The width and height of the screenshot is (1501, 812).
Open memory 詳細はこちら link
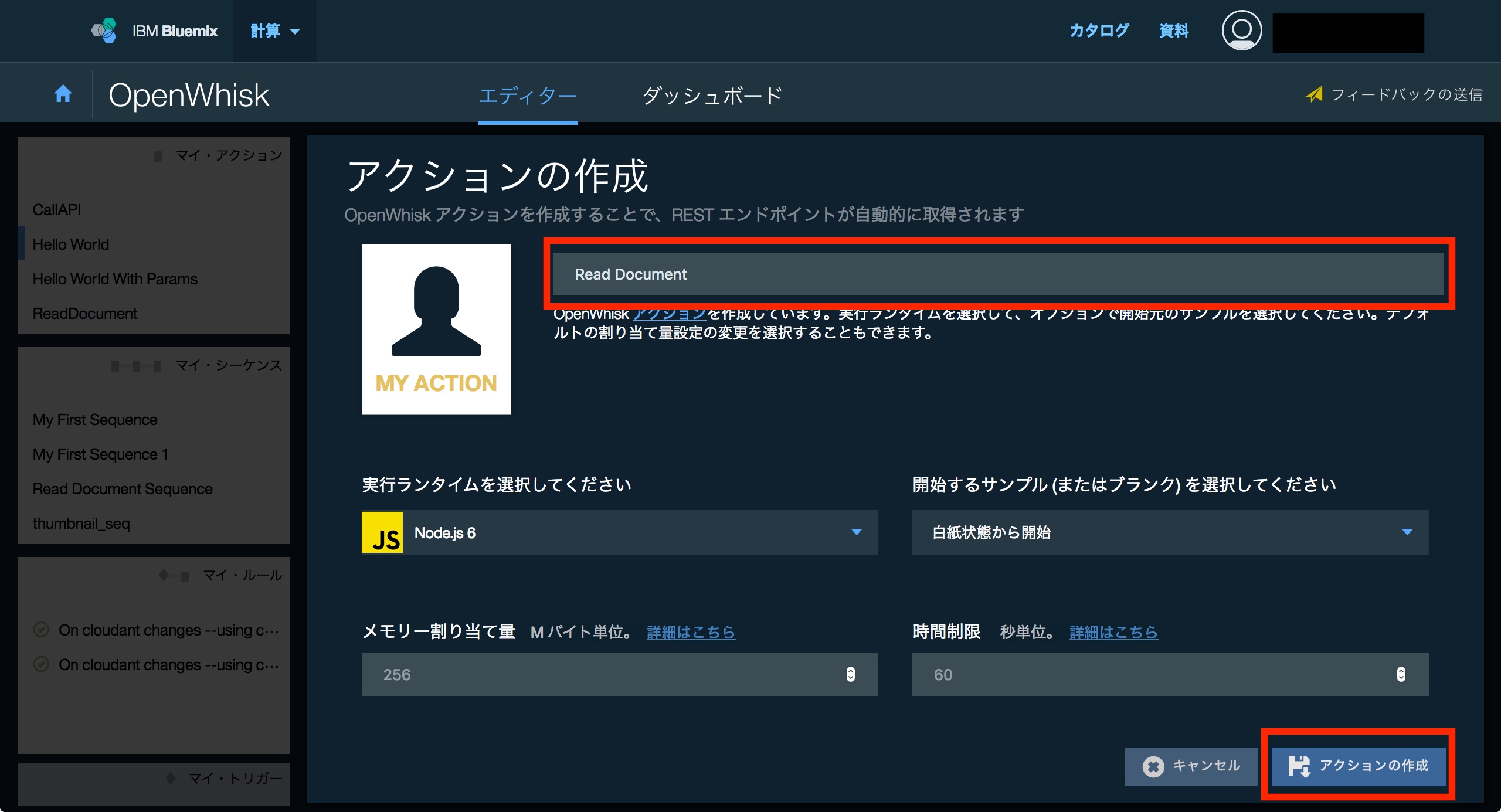pyautogui.click(x=691, y=632)
